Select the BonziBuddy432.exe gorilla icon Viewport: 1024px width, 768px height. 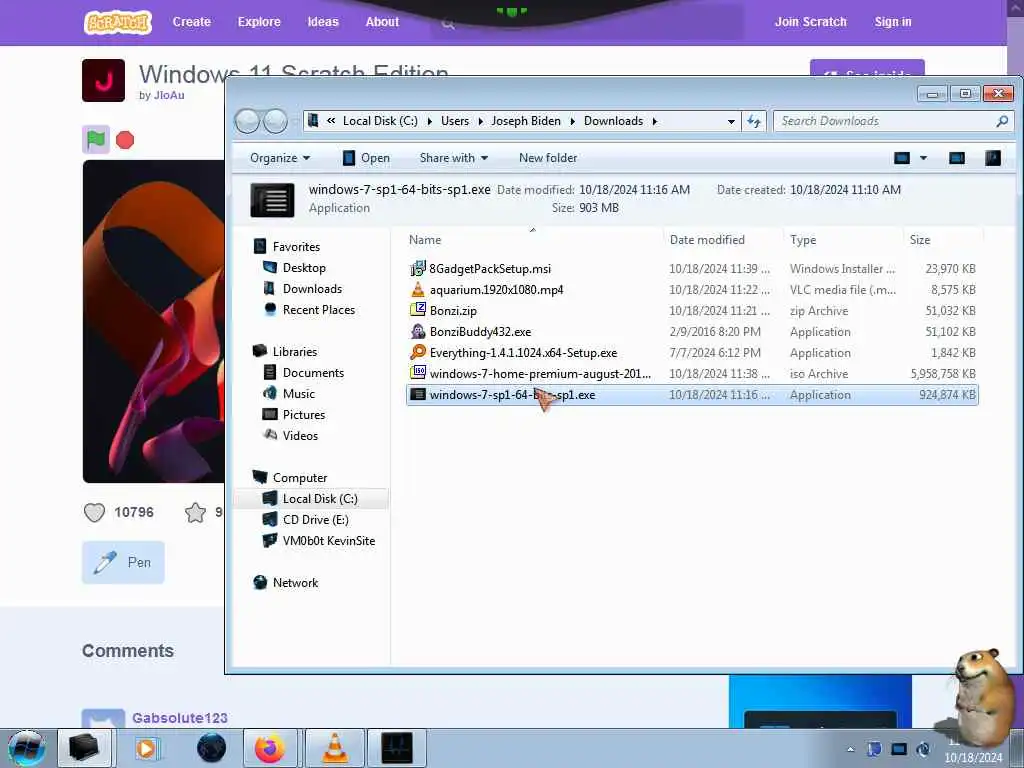[x=418, y=331]
